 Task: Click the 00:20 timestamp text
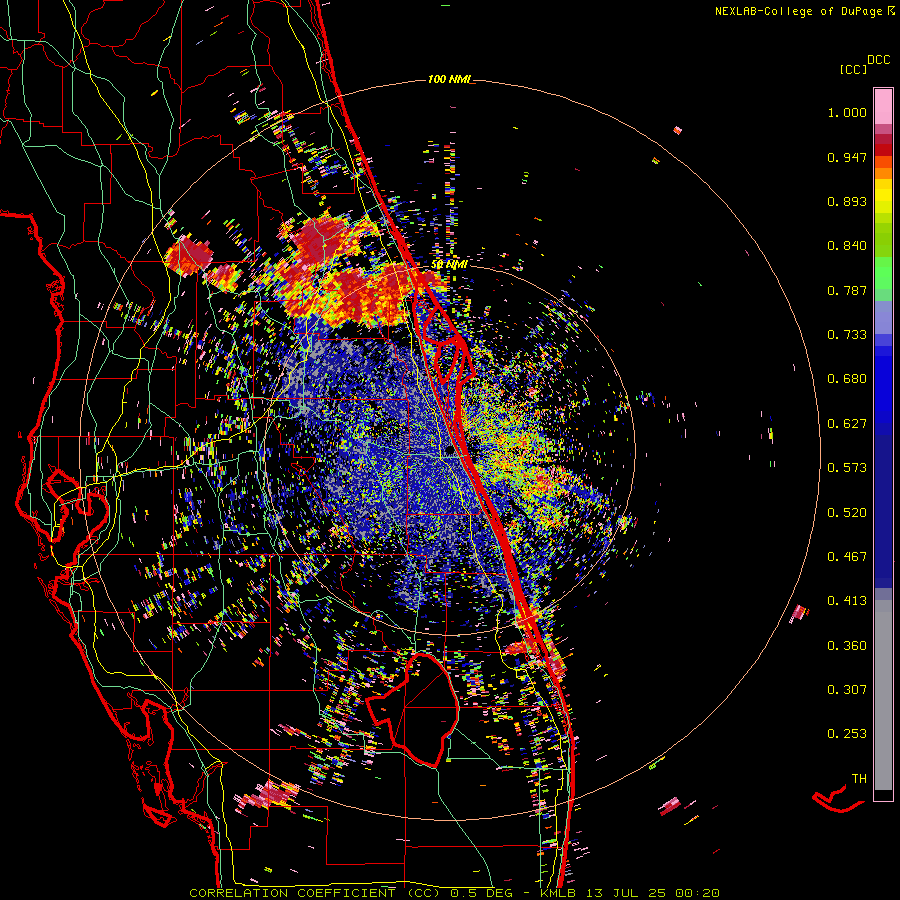693,893
